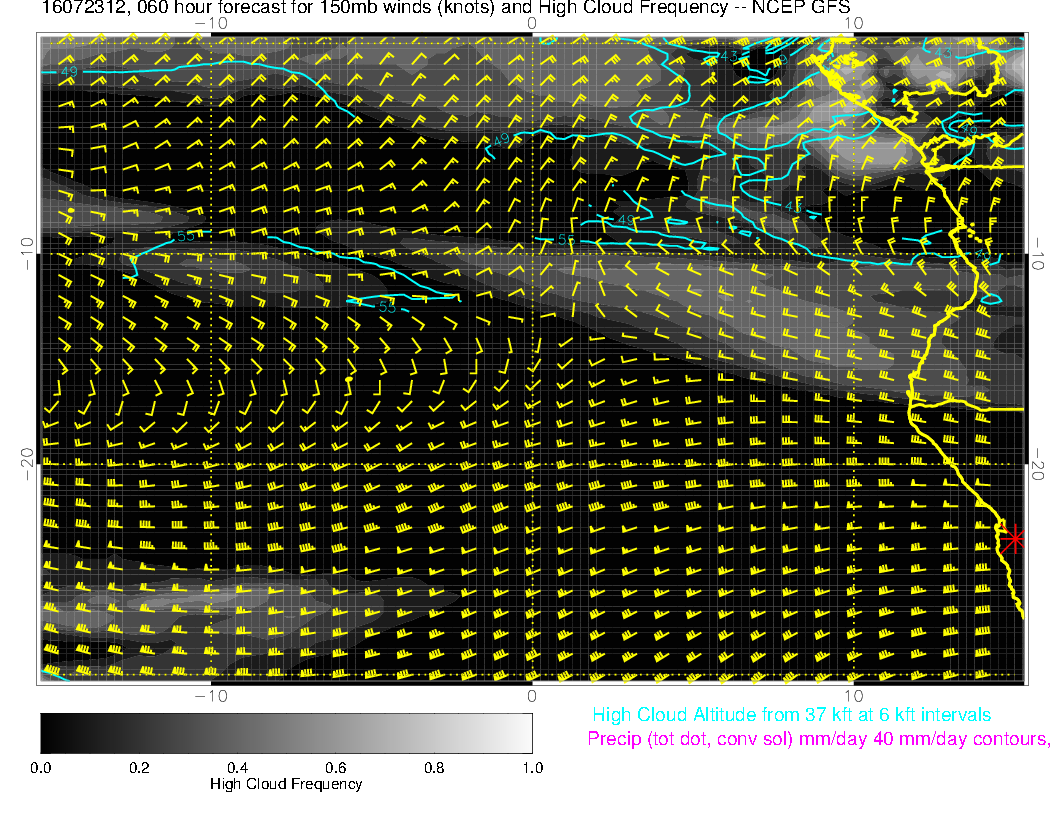Click the 0.2 tick label on colorbar

click(x=139, y=768)
